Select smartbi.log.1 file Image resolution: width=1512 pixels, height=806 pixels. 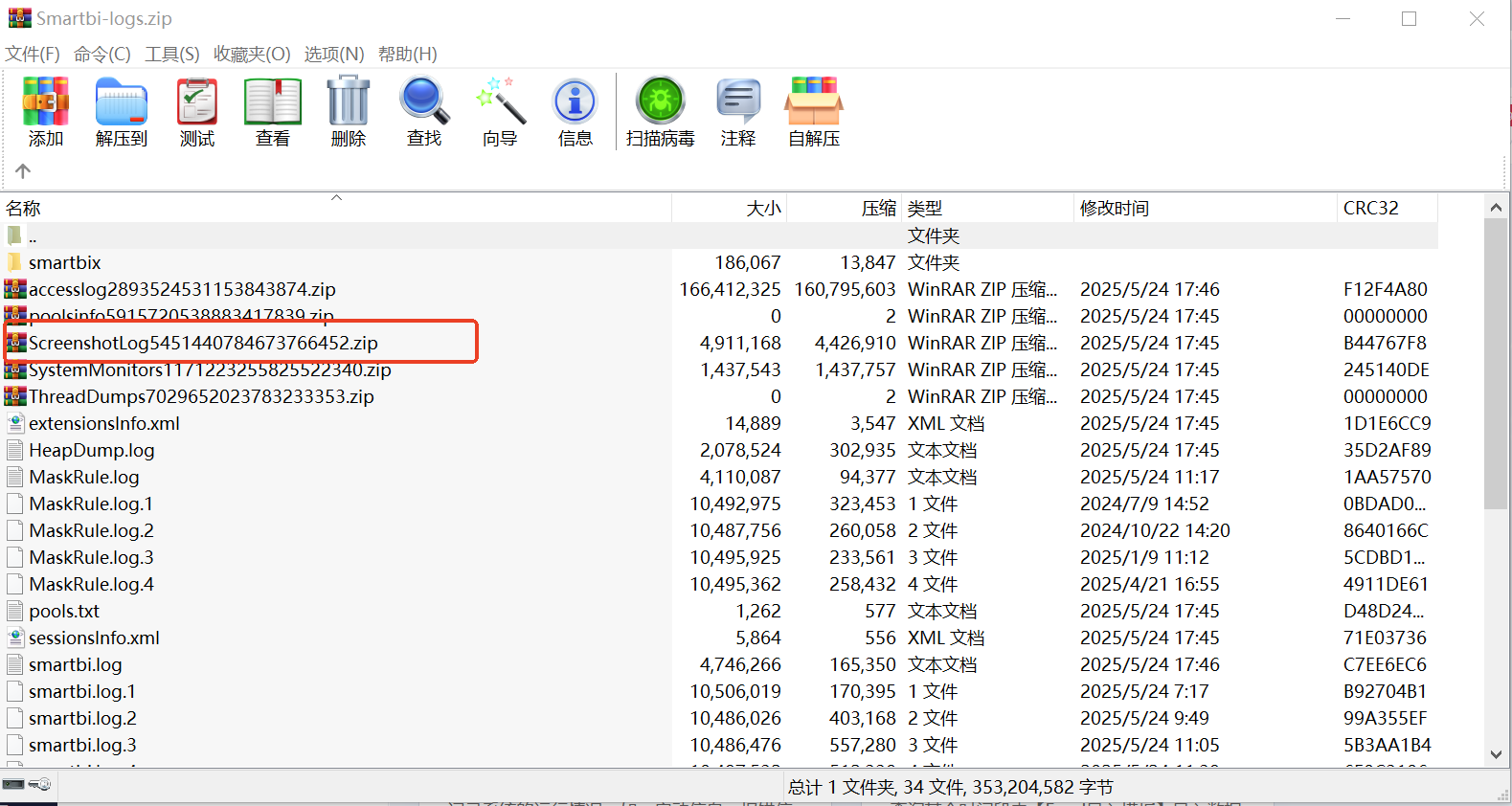coord(82,691)
